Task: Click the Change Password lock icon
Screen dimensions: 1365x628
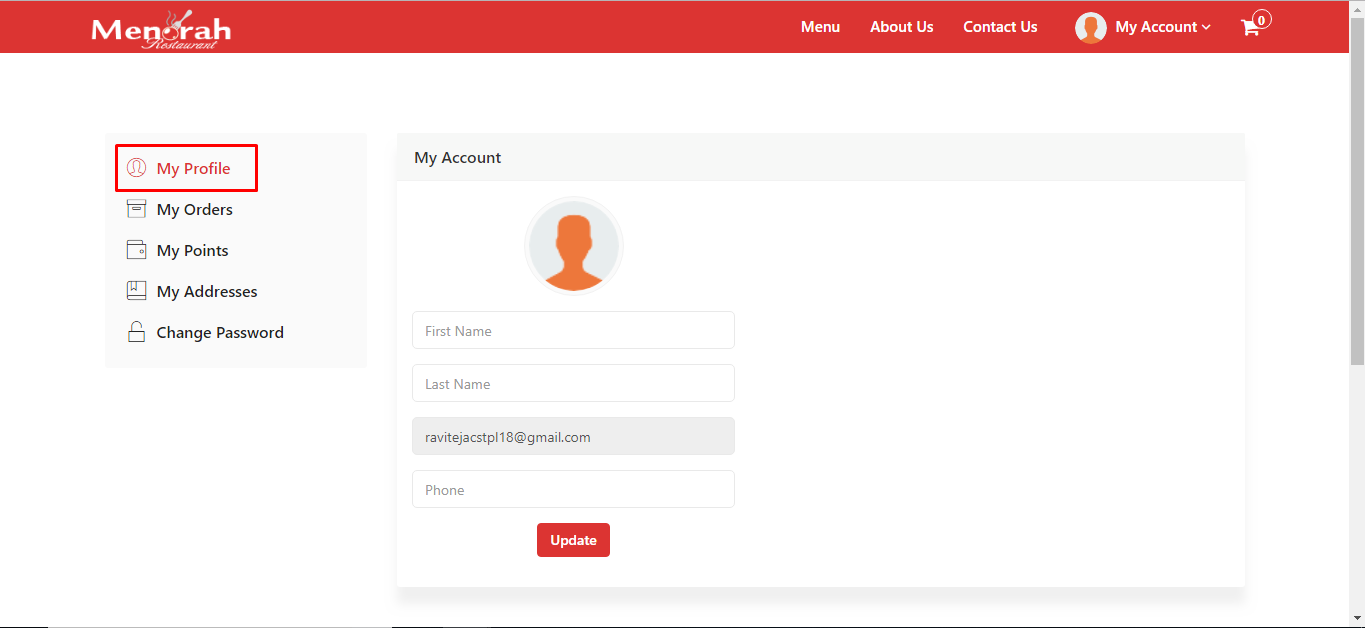Action: [137, 332]
